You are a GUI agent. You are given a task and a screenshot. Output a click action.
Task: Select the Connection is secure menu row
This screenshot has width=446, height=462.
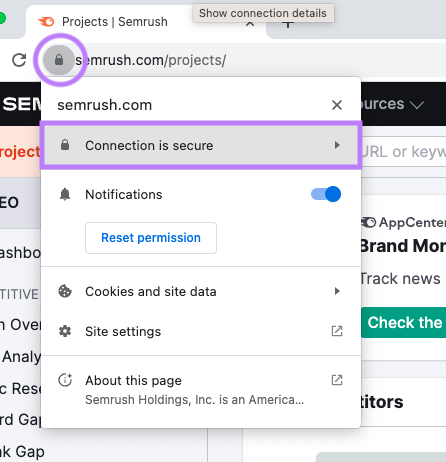coord(201,145)
